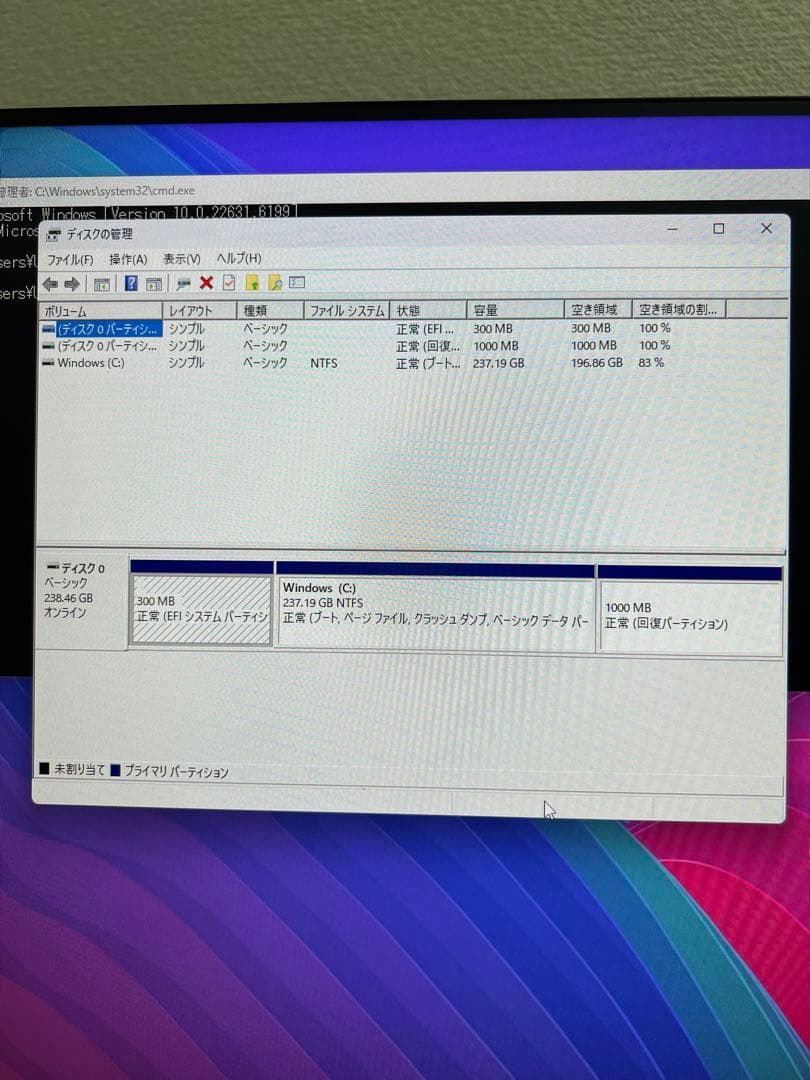Click the Forward navigation arrow
Screen dimensions: 810x1080
pyautogui.click(x=70, y=284)
